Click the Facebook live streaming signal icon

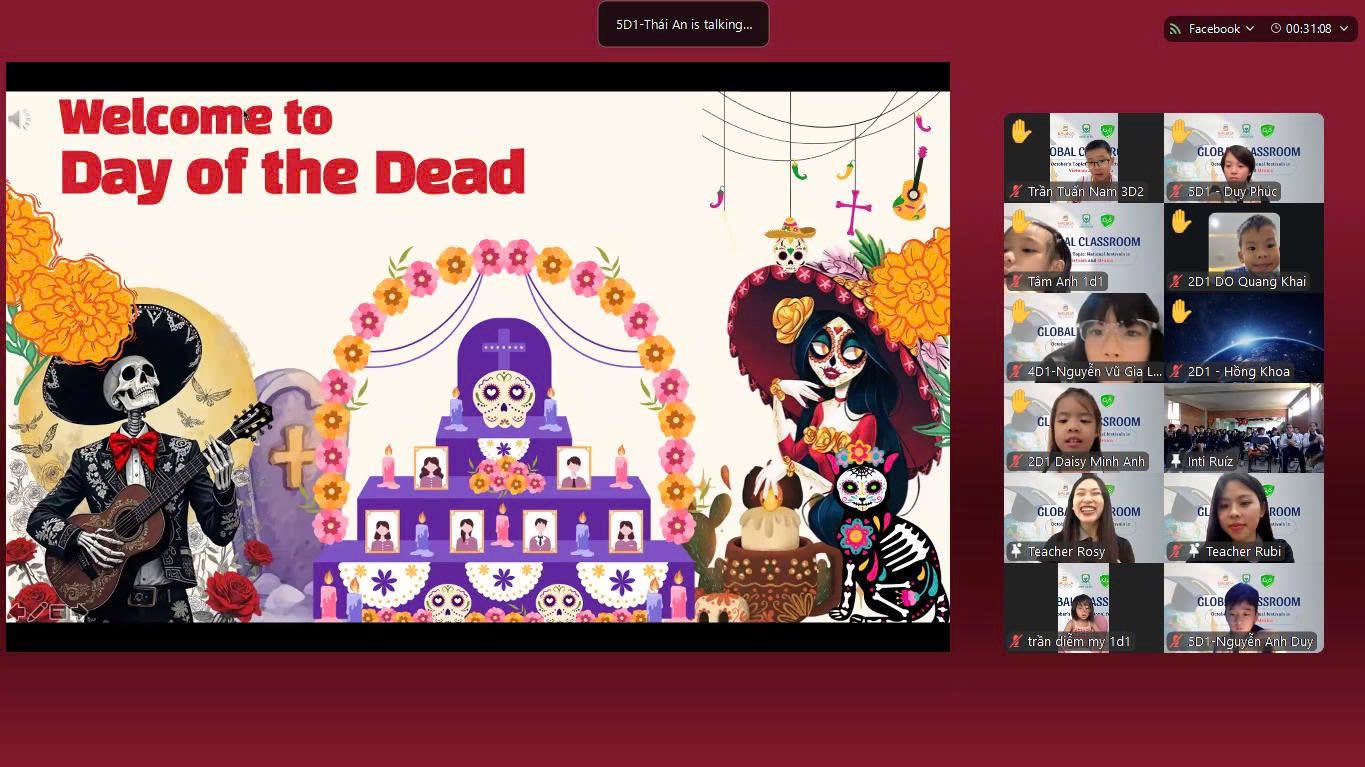coord(1176,29)
